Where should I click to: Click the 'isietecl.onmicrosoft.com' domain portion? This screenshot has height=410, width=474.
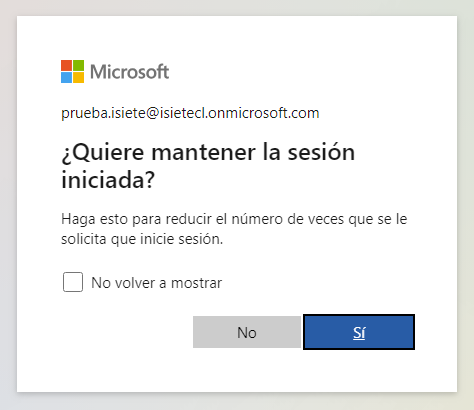(239, 113)
